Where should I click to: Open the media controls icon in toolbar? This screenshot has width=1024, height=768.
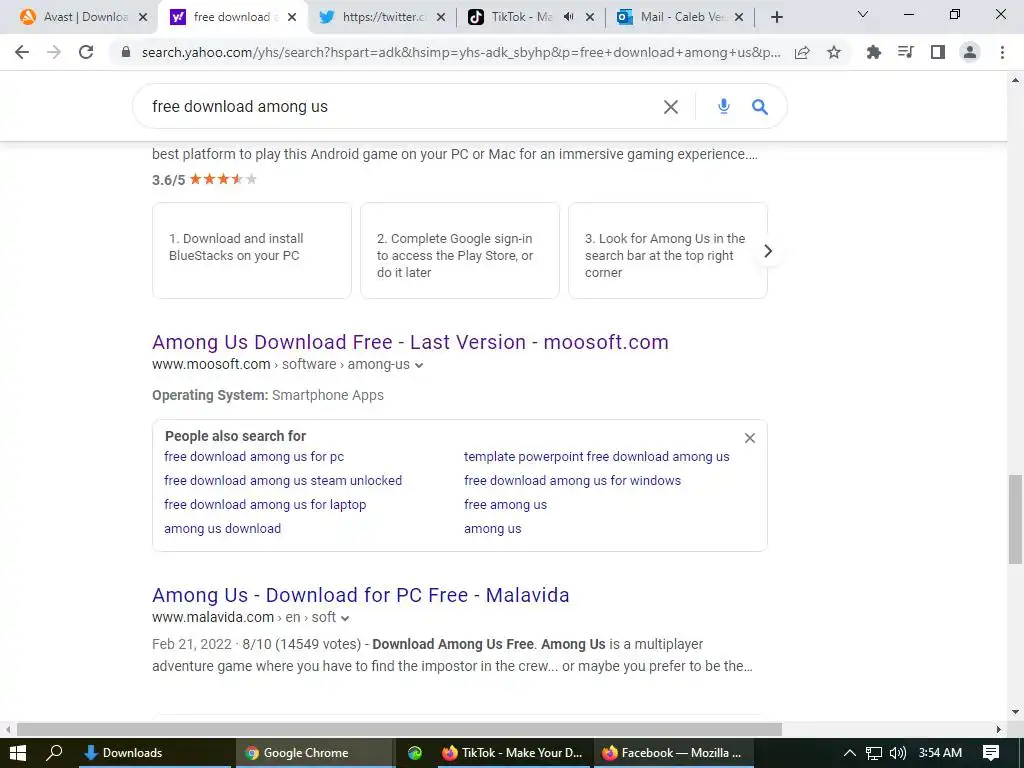(x=905, y=52)
